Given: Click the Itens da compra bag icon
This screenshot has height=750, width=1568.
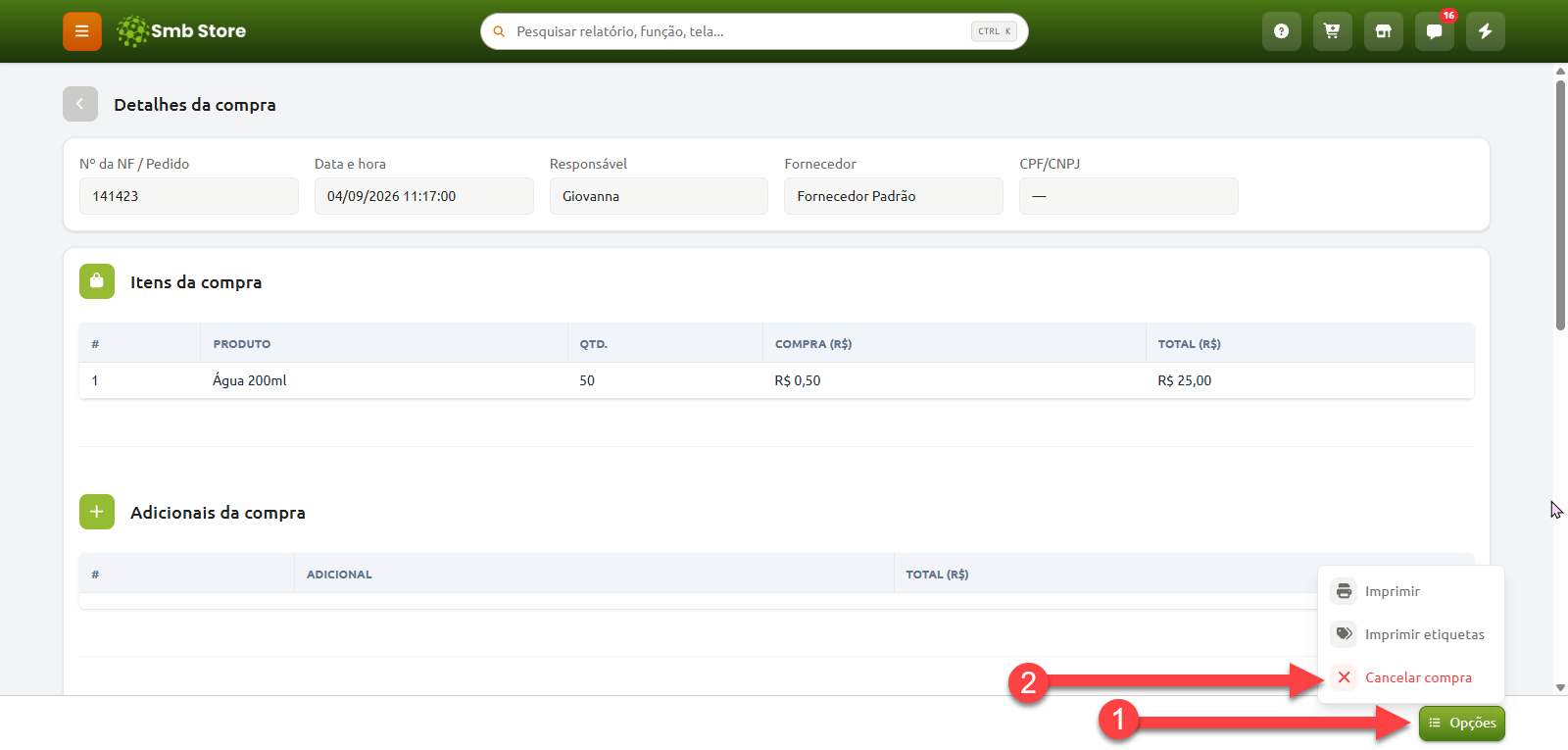Looking at the screenshot, I should (97, 281).
